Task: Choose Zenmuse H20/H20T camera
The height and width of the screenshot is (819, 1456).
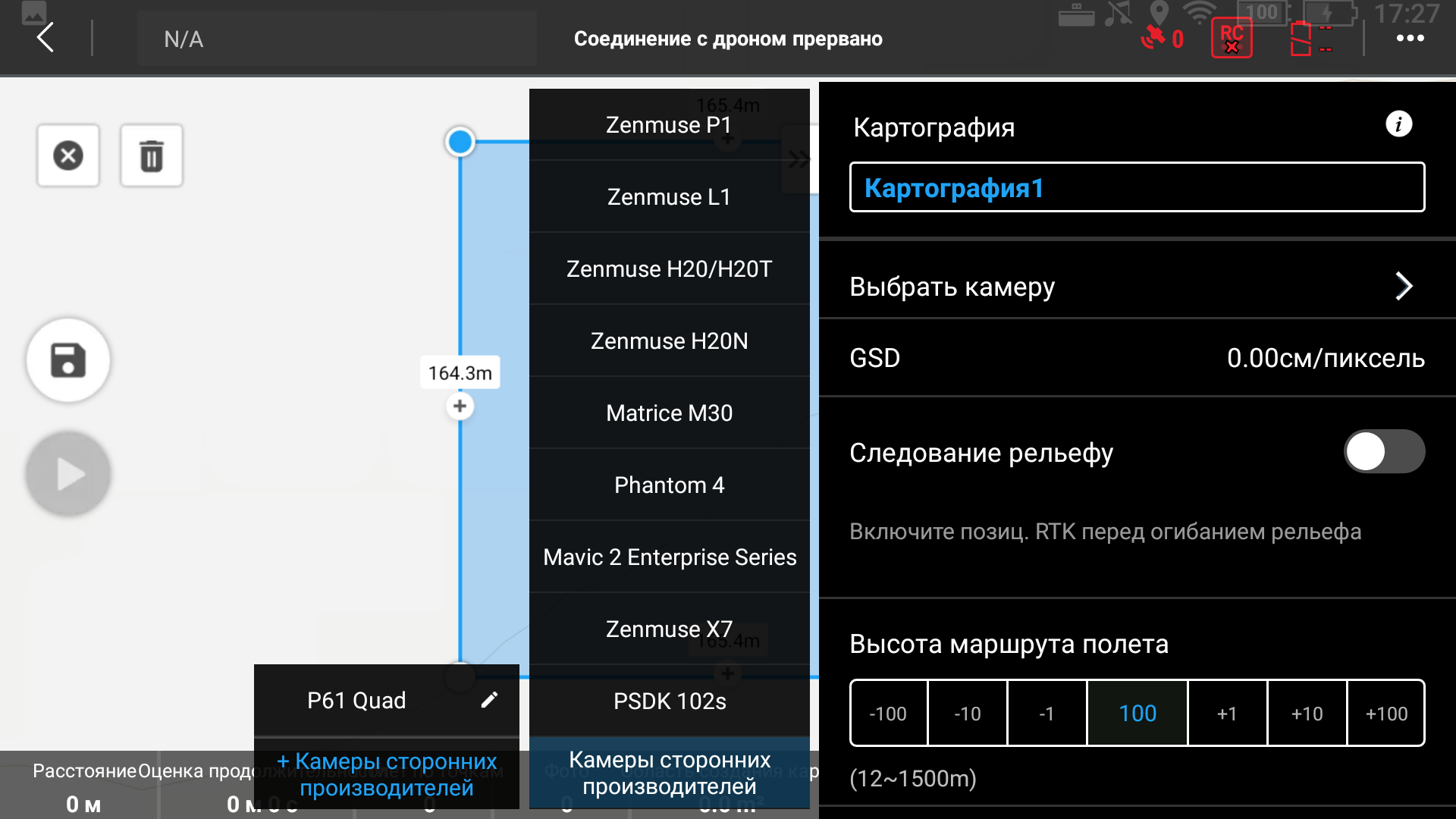Action: [x=670, y=268]
